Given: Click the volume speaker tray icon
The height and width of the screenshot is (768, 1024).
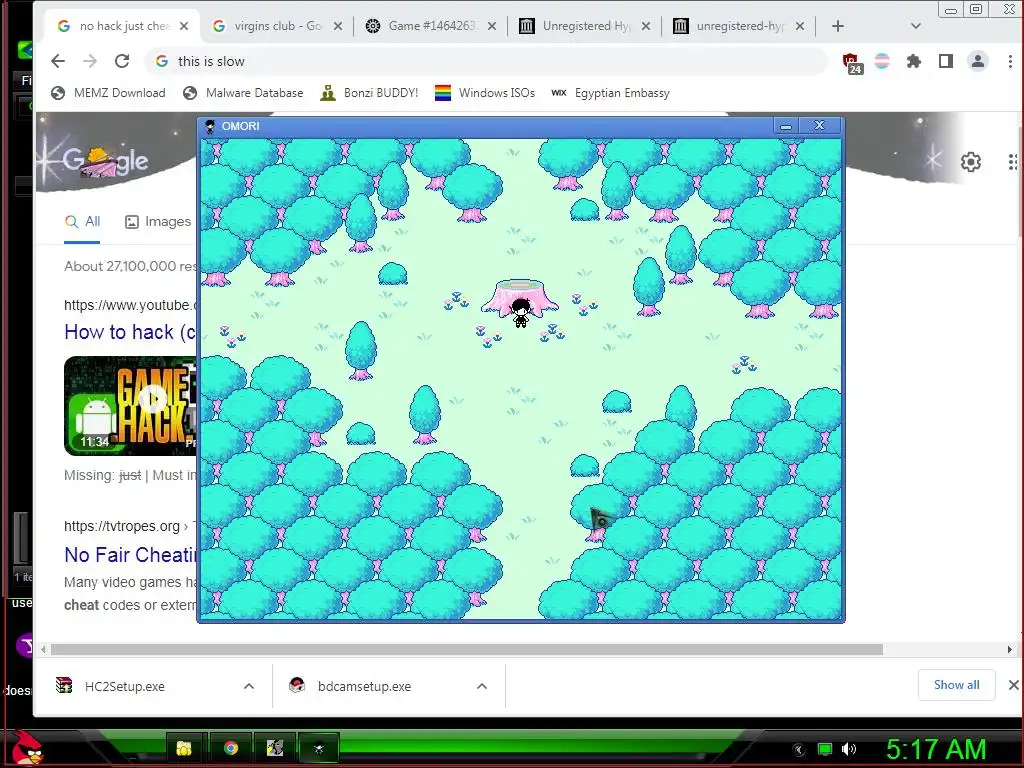Looking at the screenshot, I should click(849, 749).
